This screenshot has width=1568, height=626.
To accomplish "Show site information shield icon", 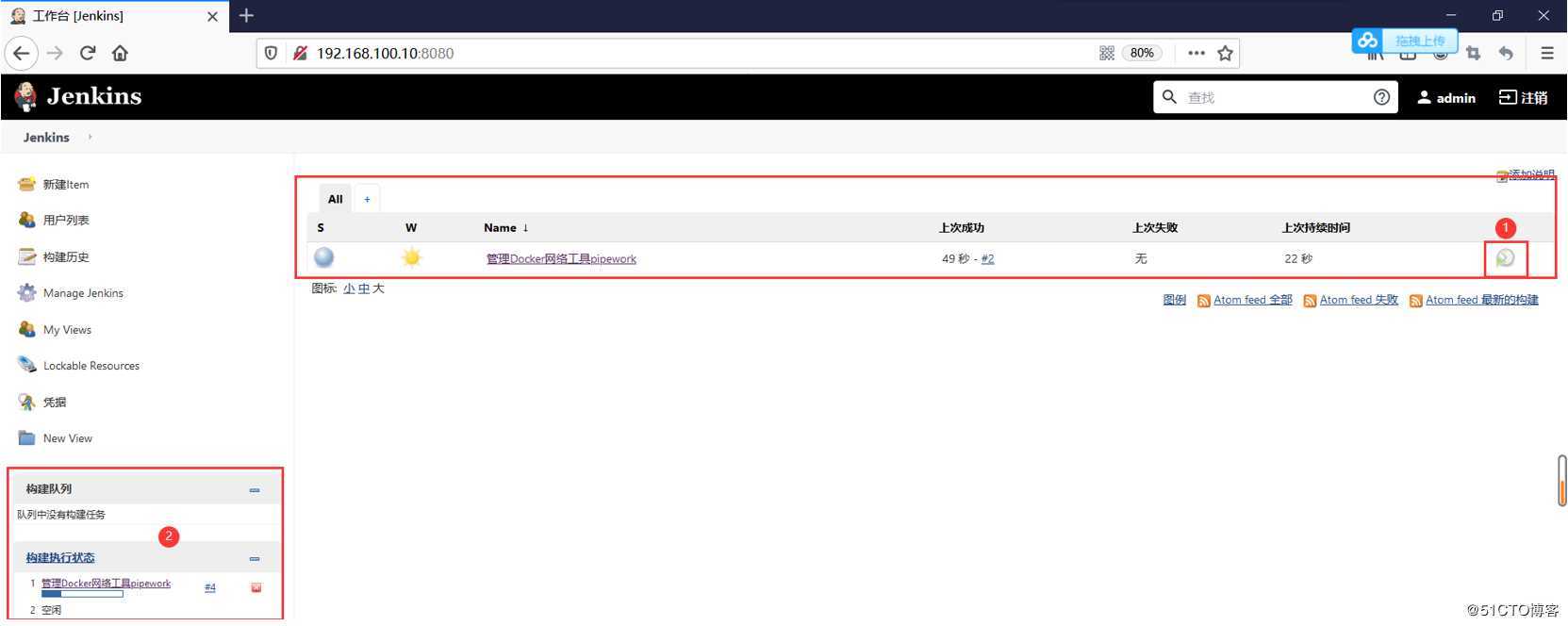I will (x=271, y=53).
